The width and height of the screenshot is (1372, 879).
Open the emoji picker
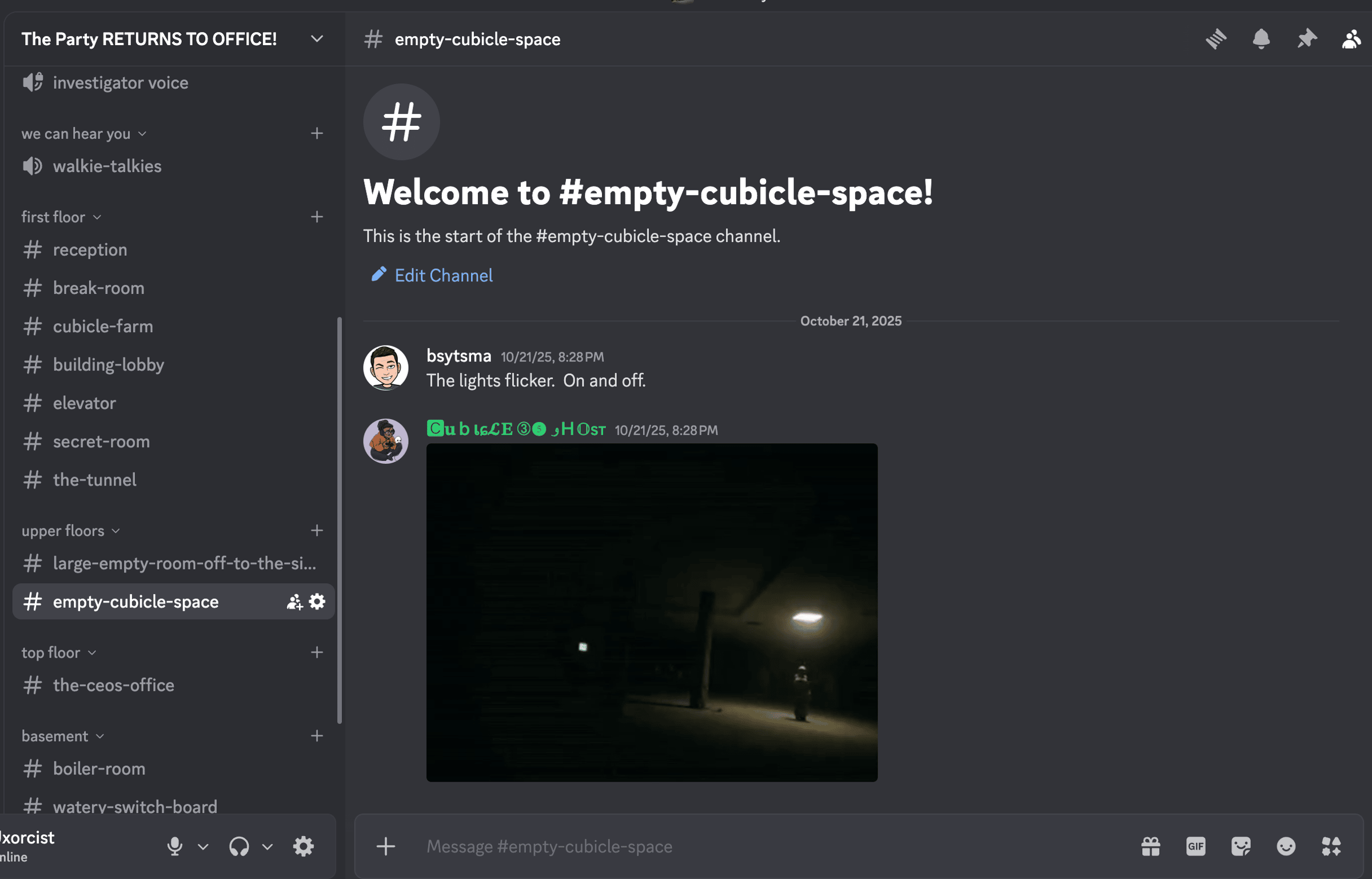pyautogui.click(x=1286, y=846)
